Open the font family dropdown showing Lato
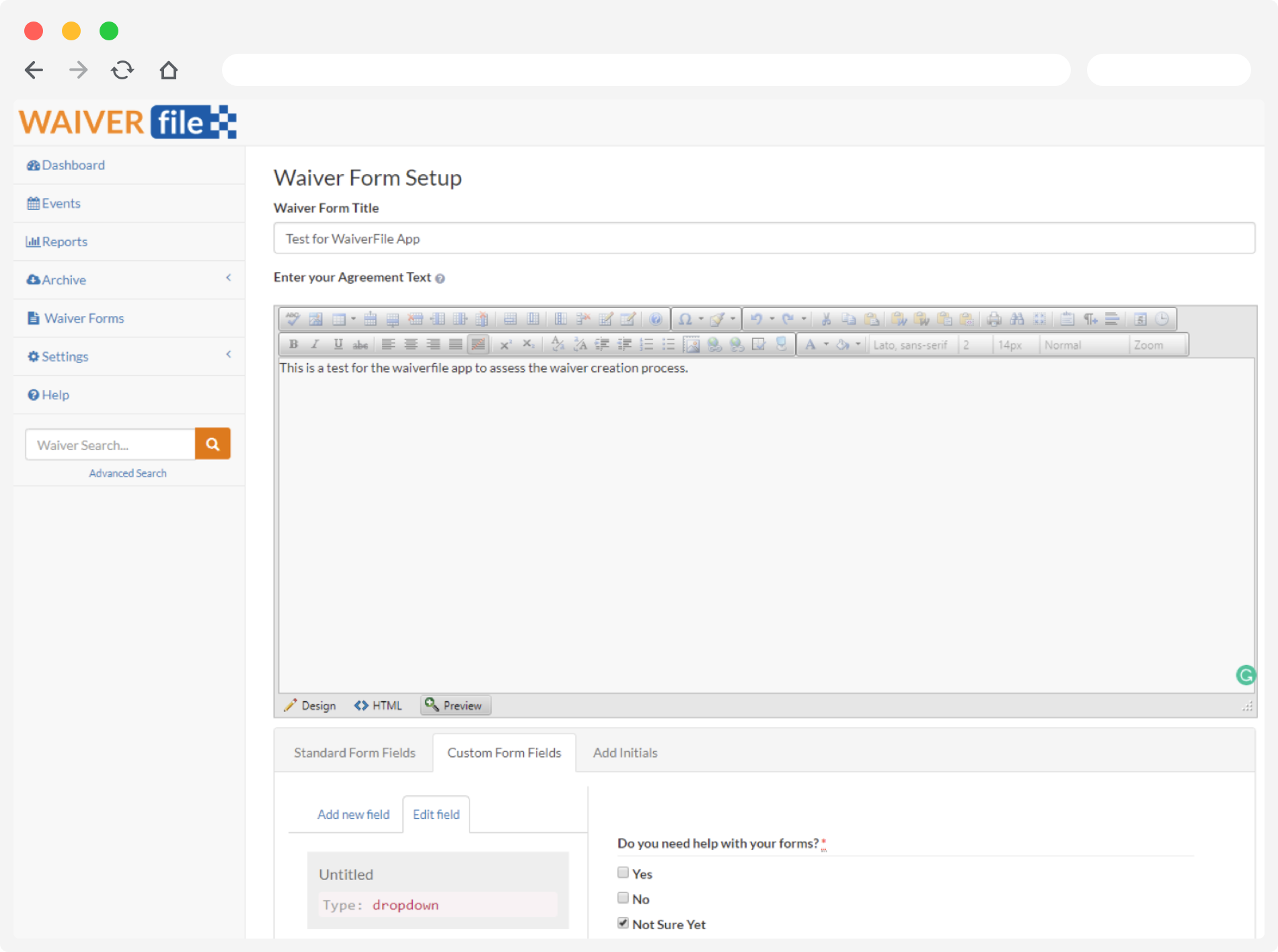The width and height of the screenshot is (1278, 952). (911, 345)
